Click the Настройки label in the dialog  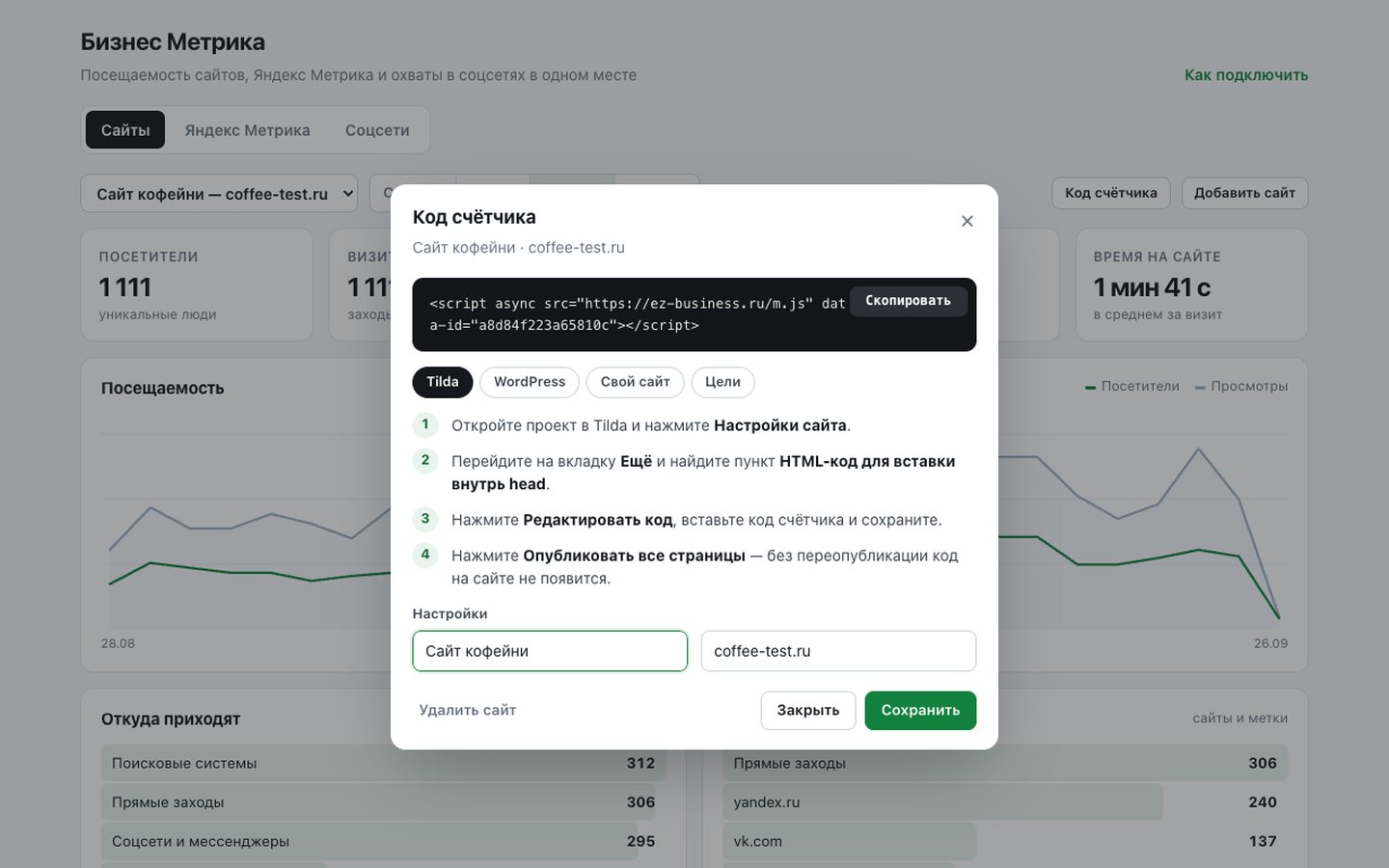pos(450,613)
